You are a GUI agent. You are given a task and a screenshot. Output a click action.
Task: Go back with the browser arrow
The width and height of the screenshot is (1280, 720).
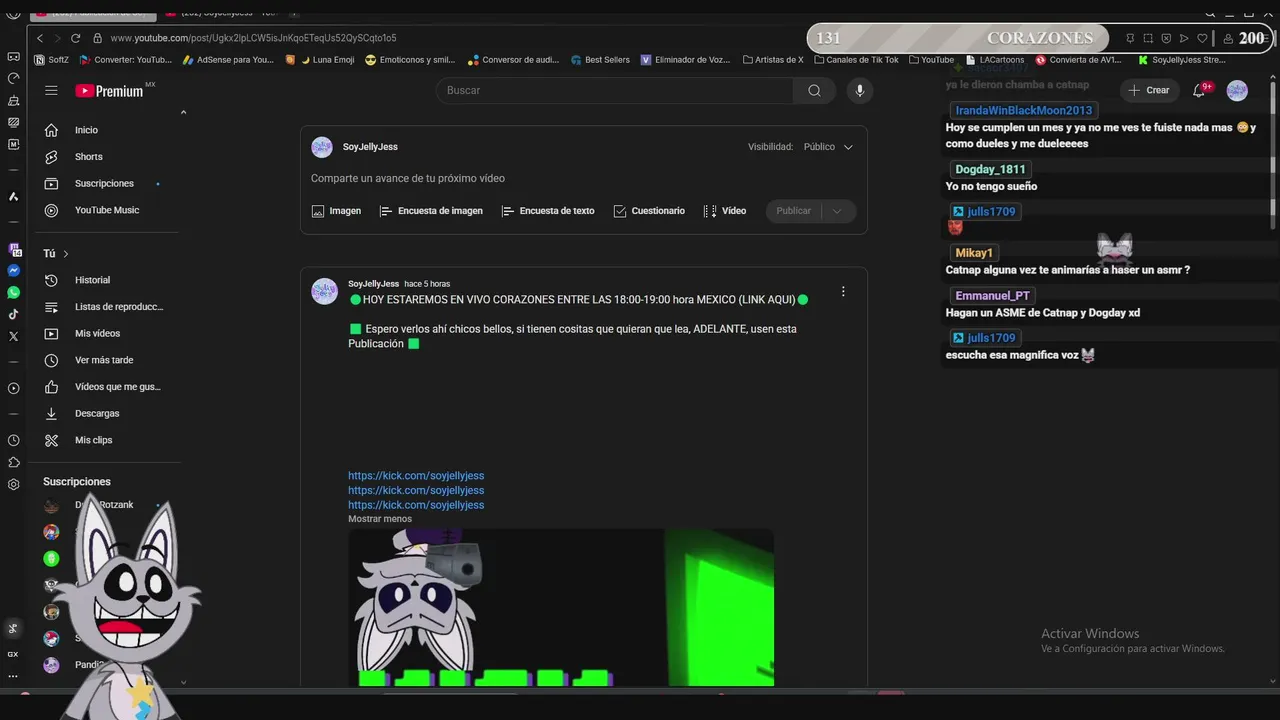pos(40,38)
